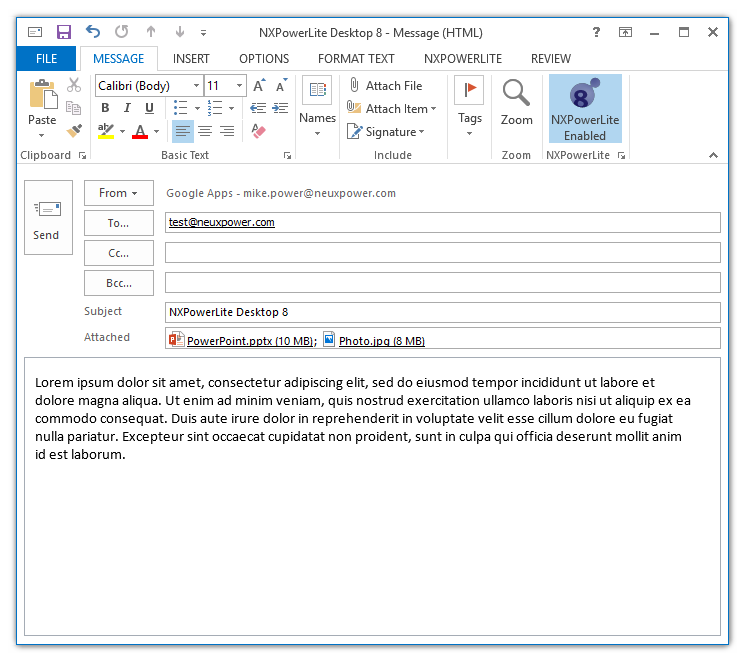Open bullet list style dropdown
Viewport: 745px width, 660px height.
pyautogui.click(x=197, y=108)
